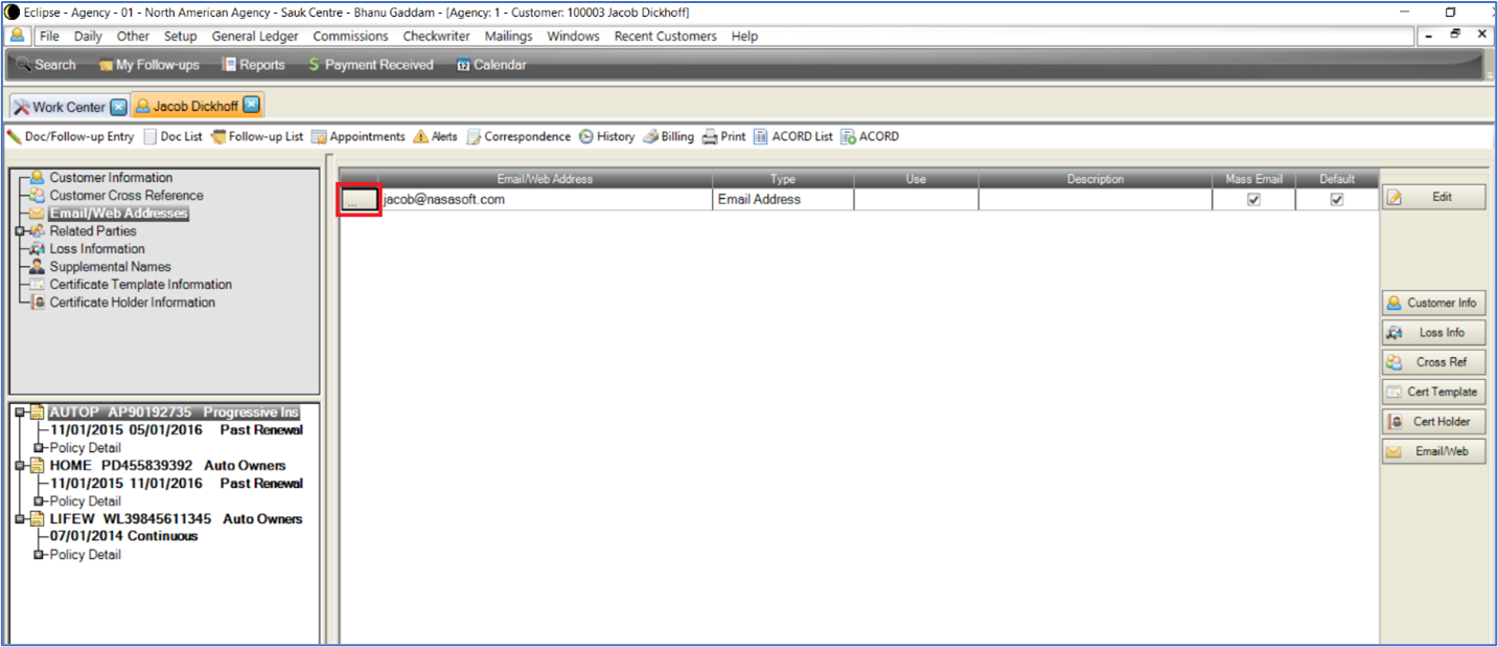Click the Alerts warning icon

pyautogui.click(x=421, y=137)
